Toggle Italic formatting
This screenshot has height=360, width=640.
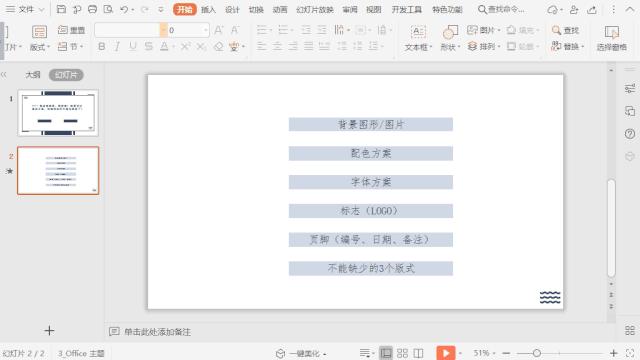[x=117, y=47]
